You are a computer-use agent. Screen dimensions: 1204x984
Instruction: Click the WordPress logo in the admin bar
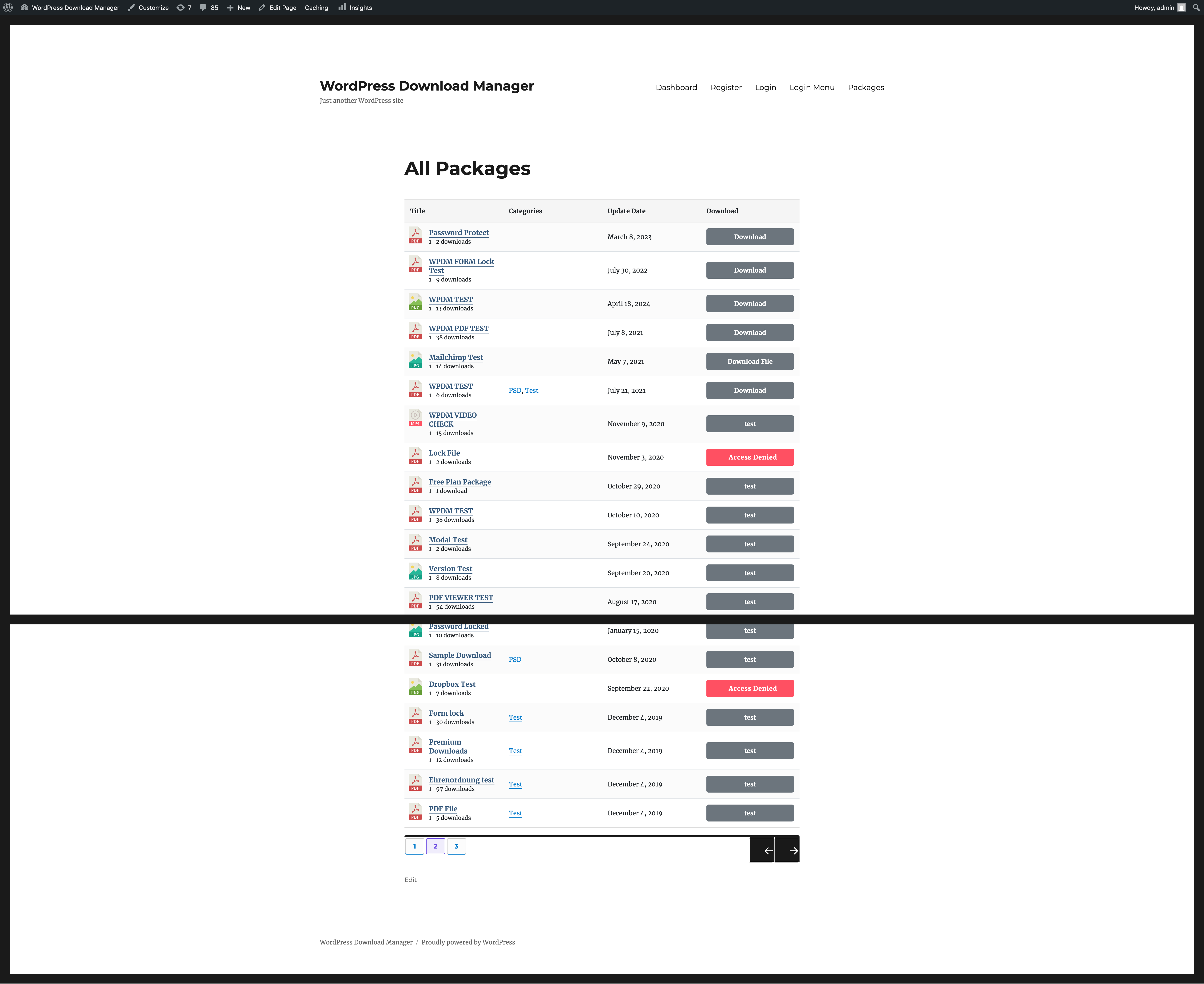pyautogui.click(x=8, y=7)
